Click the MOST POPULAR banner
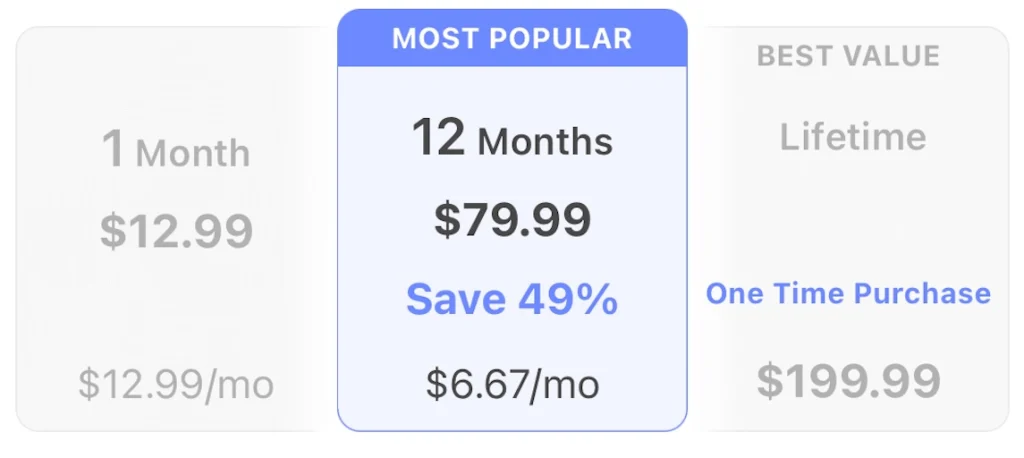1024x458 pixels. (x=512, y=39)
